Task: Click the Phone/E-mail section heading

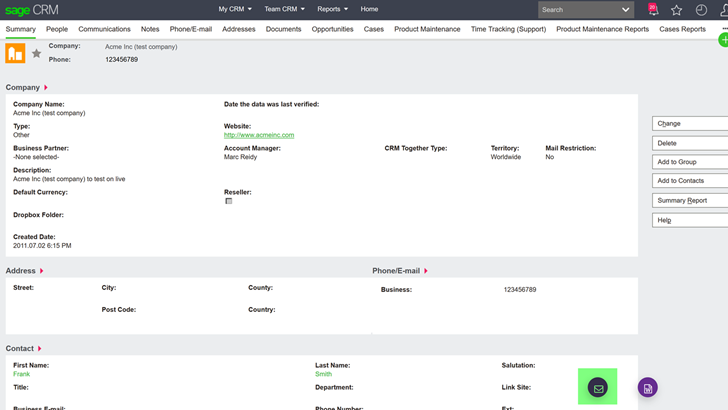Action: [396, 271]
